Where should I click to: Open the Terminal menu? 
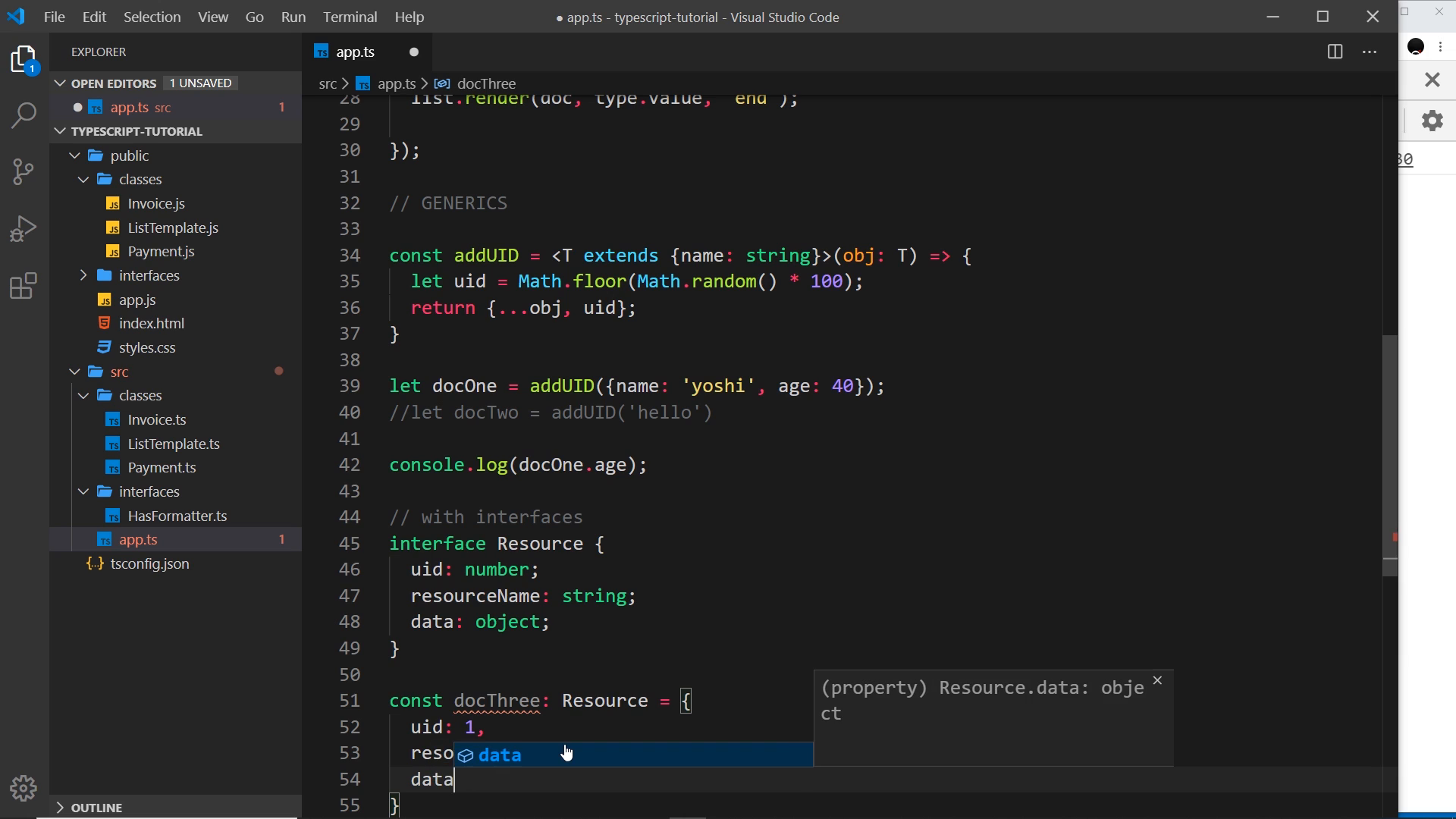coord(350,17)
